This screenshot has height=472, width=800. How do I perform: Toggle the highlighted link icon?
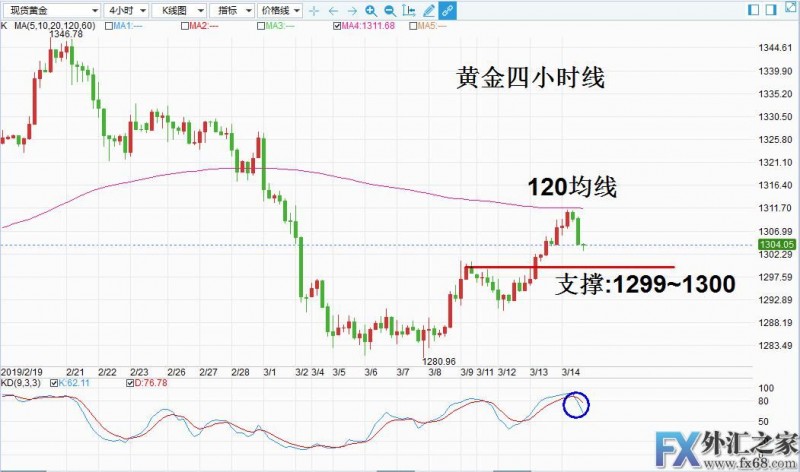447,11
